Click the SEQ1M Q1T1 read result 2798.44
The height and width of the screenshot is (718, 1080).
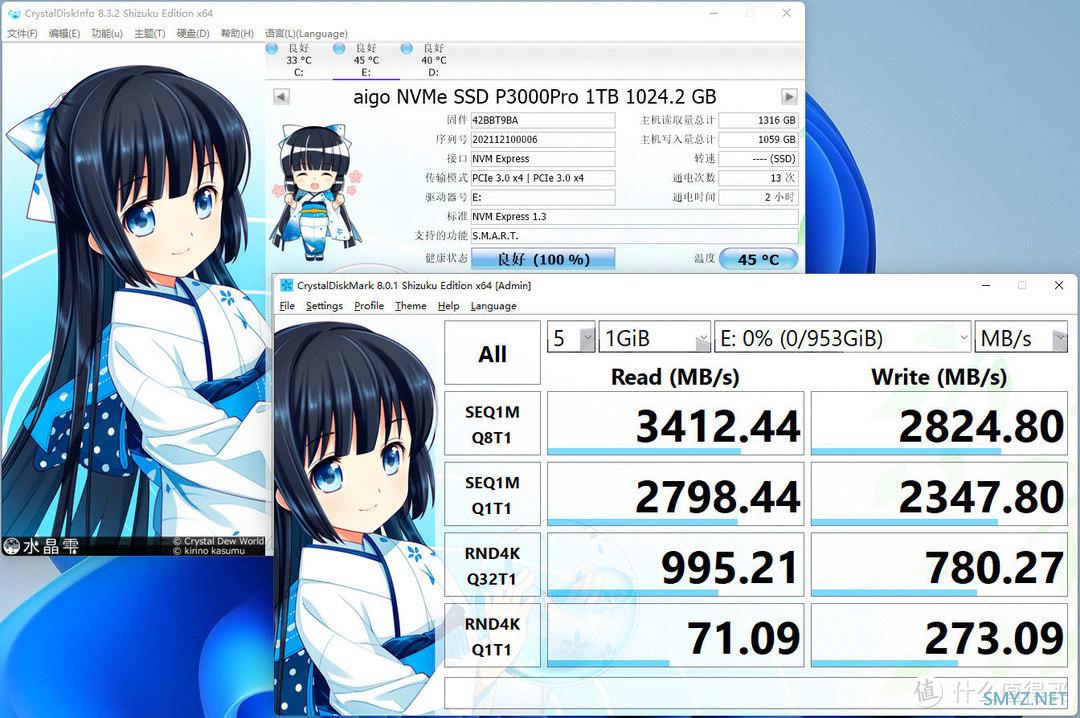tap(676, 495)
